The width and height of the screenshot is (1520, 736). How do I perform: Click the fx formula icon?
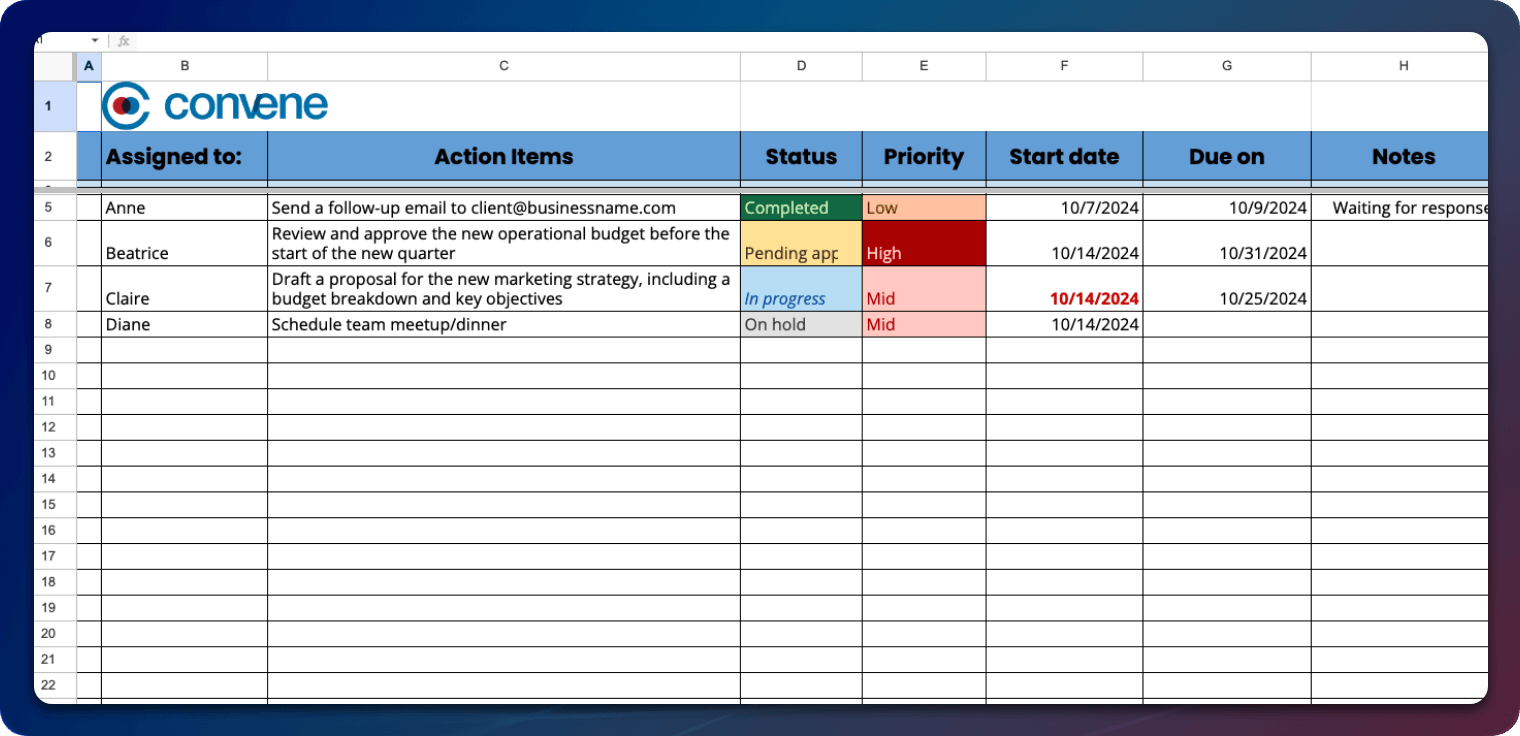click(123, 41)
